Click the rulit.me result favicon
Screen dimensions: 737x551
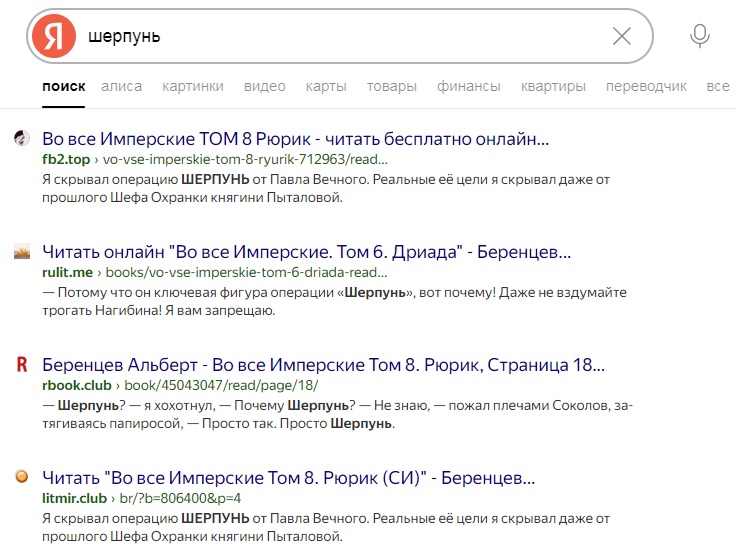21,252
